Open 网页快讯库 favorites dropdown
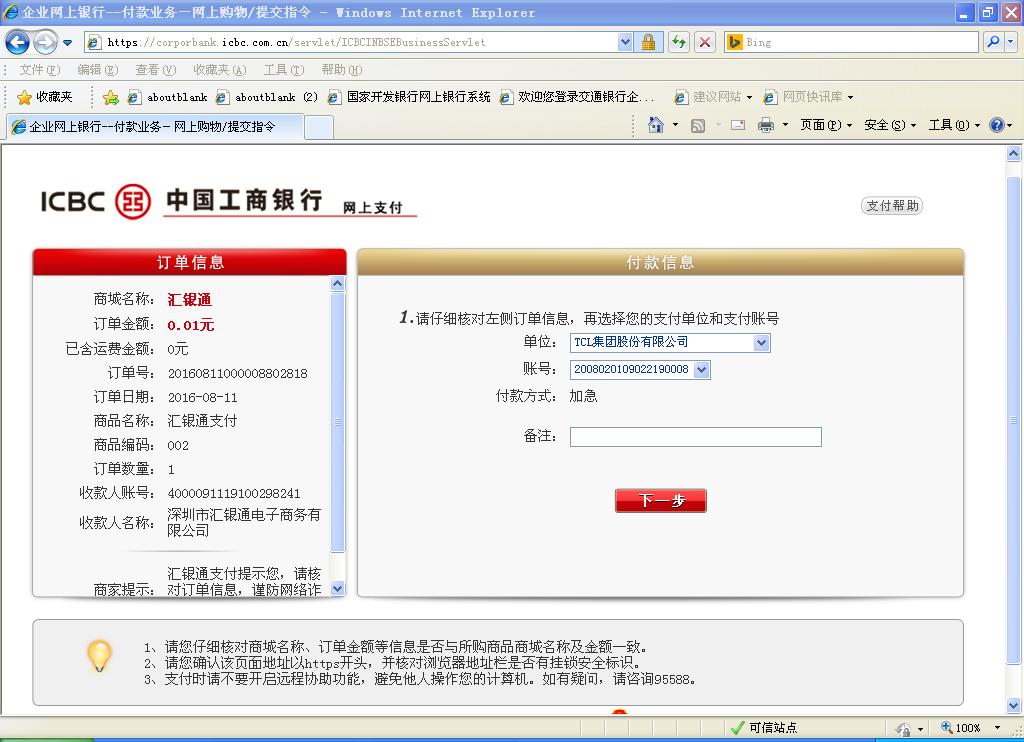Viewport: 1024px width, 742px height. (808, 97)
